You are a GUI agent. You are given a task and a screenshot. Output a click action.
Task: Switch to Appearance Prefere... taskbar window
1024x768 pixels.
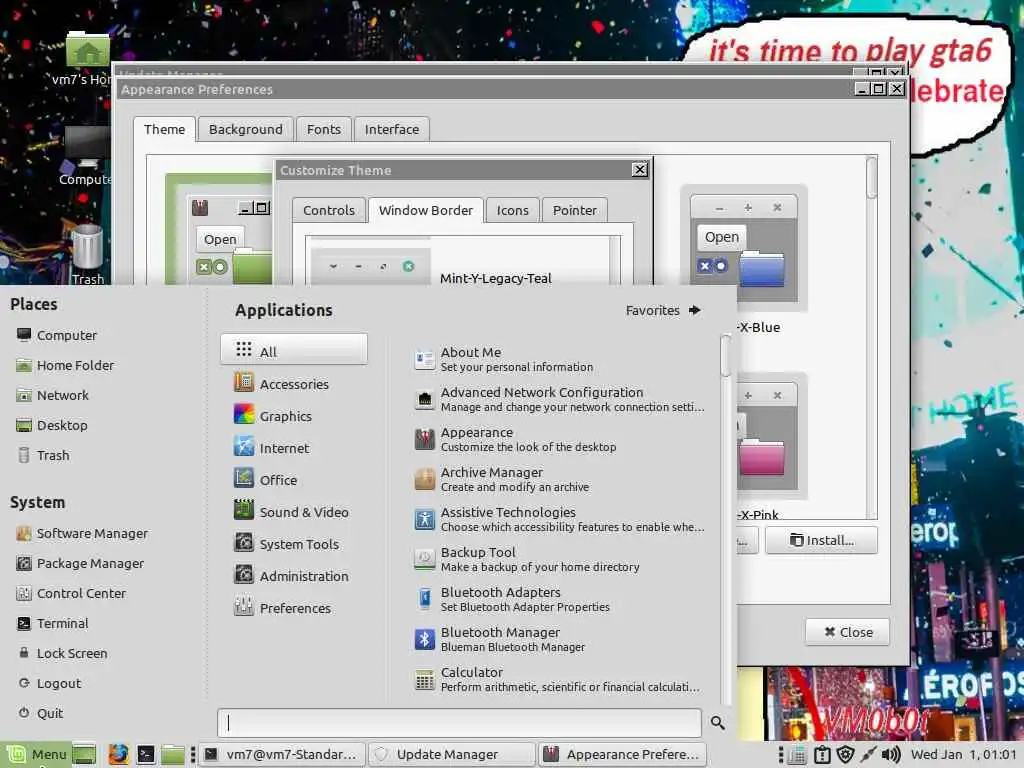click(x=622, y=754)
